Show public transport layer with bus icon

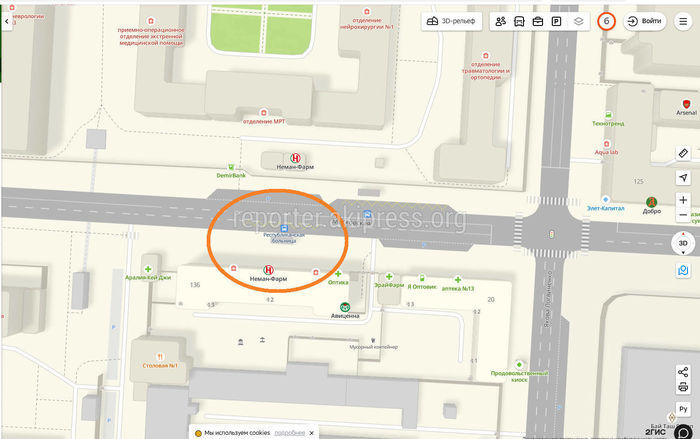coord(519,21)
